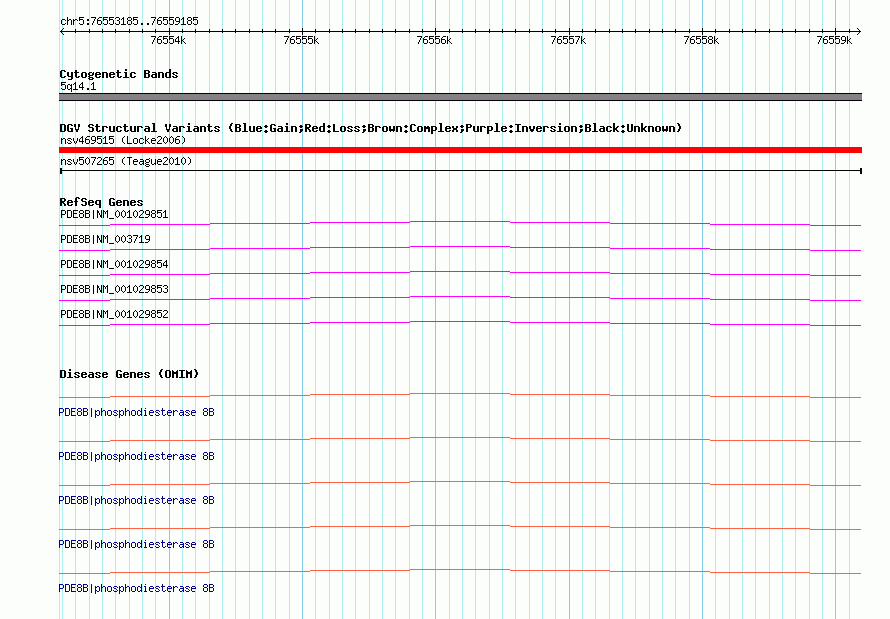Click the 76558k ruler tick label
The image size is (890, 619).
[x=701, y=40]
